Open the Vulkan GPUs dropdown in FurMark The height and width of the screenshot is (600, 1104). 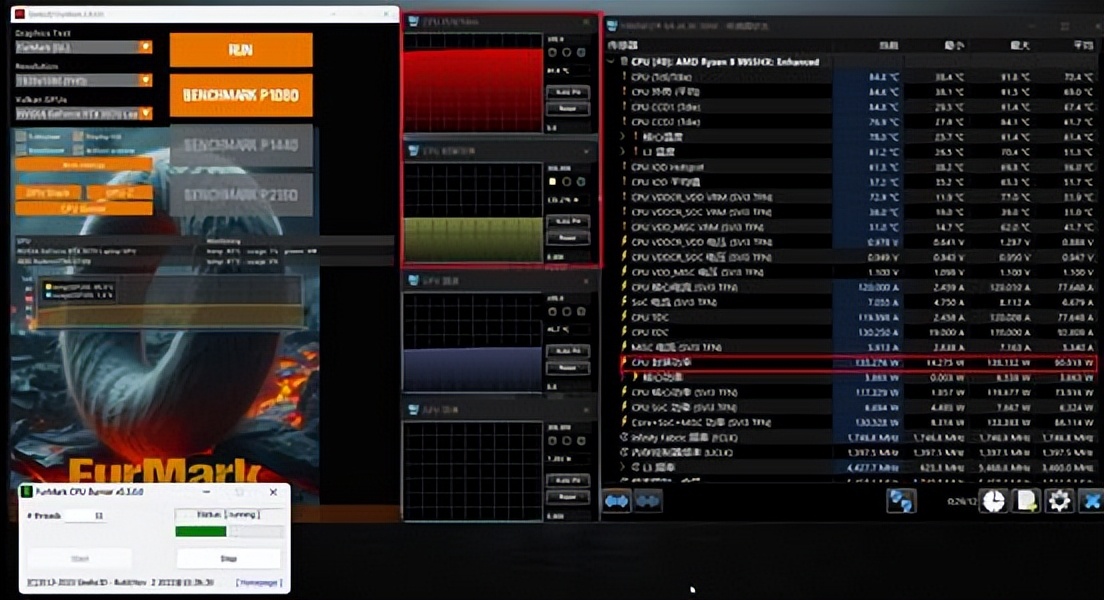coord(83,113)
